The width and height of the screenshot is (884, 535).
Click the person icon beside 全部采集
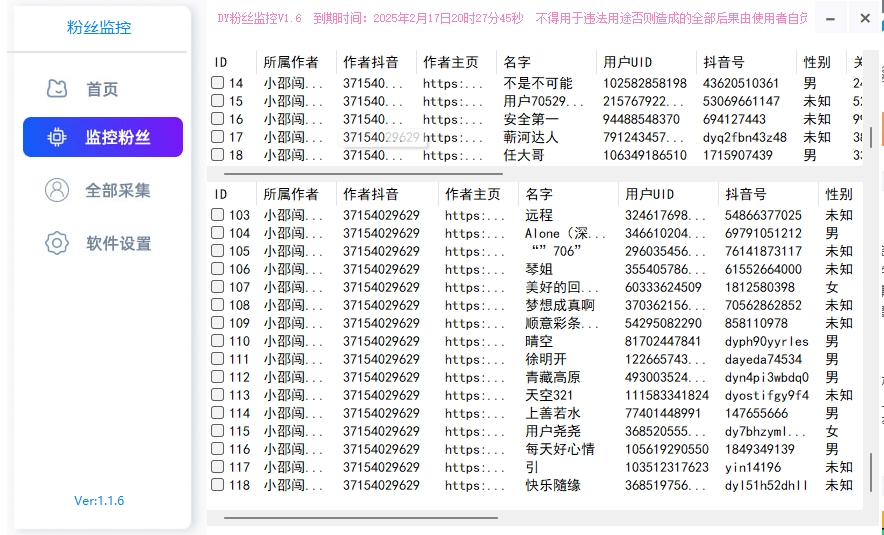point(56,190)
